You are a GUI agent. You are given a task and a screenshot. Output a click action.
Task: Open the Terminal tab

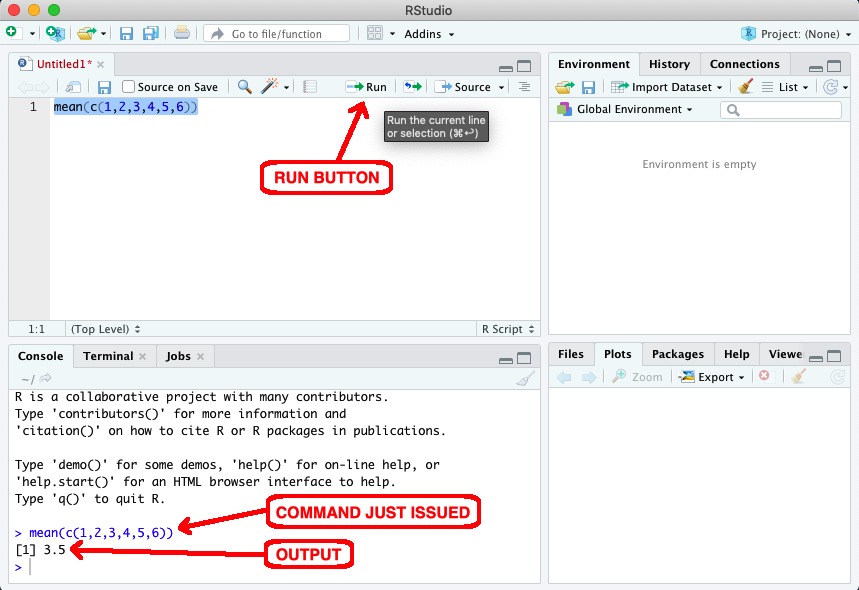(108, 356)
